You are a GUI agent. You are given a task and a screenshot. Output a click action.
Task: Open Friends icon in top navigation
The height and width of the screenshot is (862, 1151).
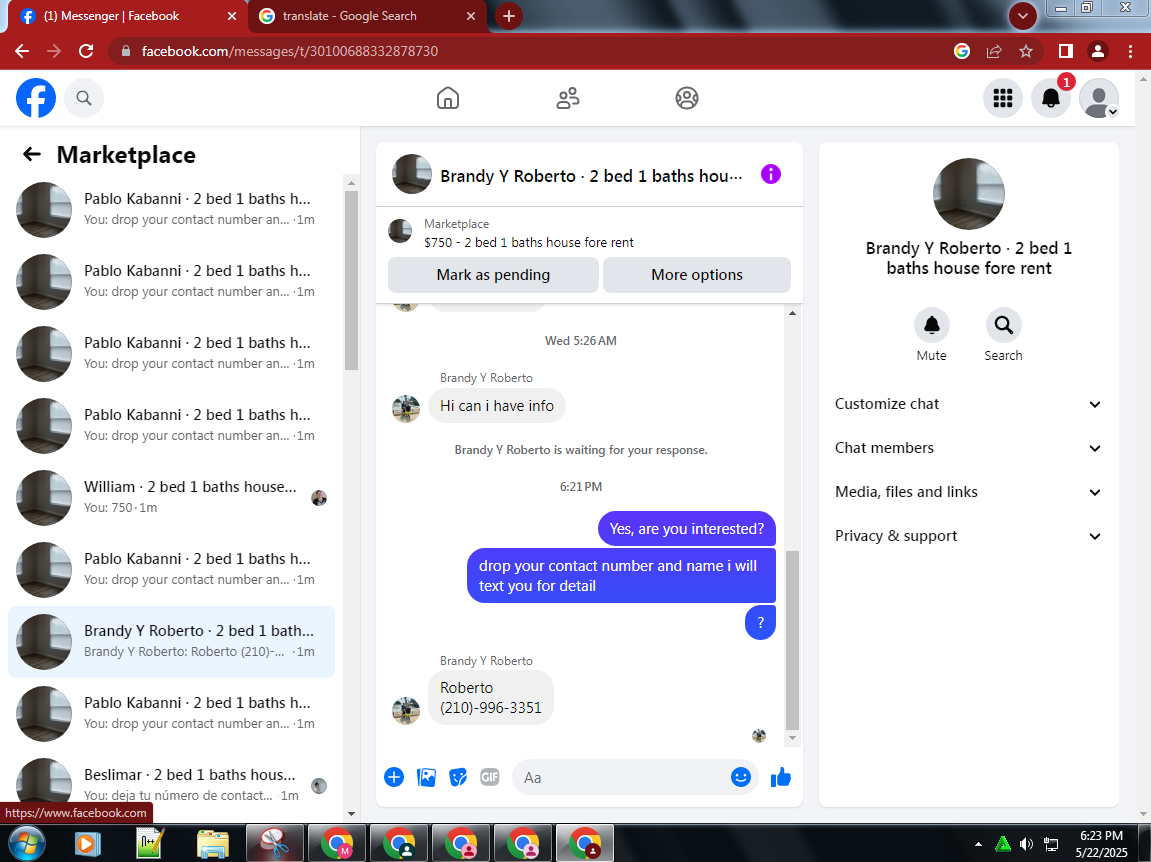point(567,98)
